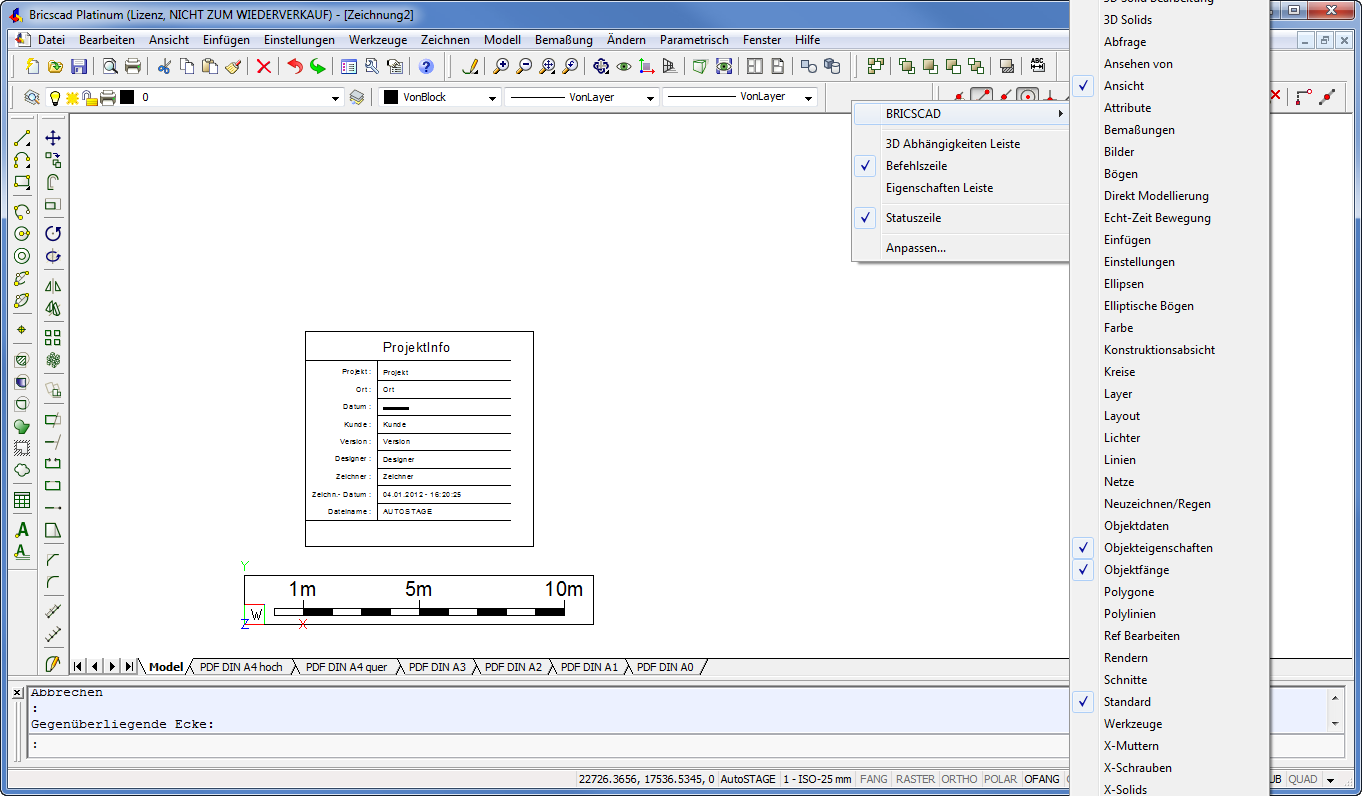Click Anpassen... in the context menu
This screenshot has width=1362, height=796.
click(x=915, y=248)
